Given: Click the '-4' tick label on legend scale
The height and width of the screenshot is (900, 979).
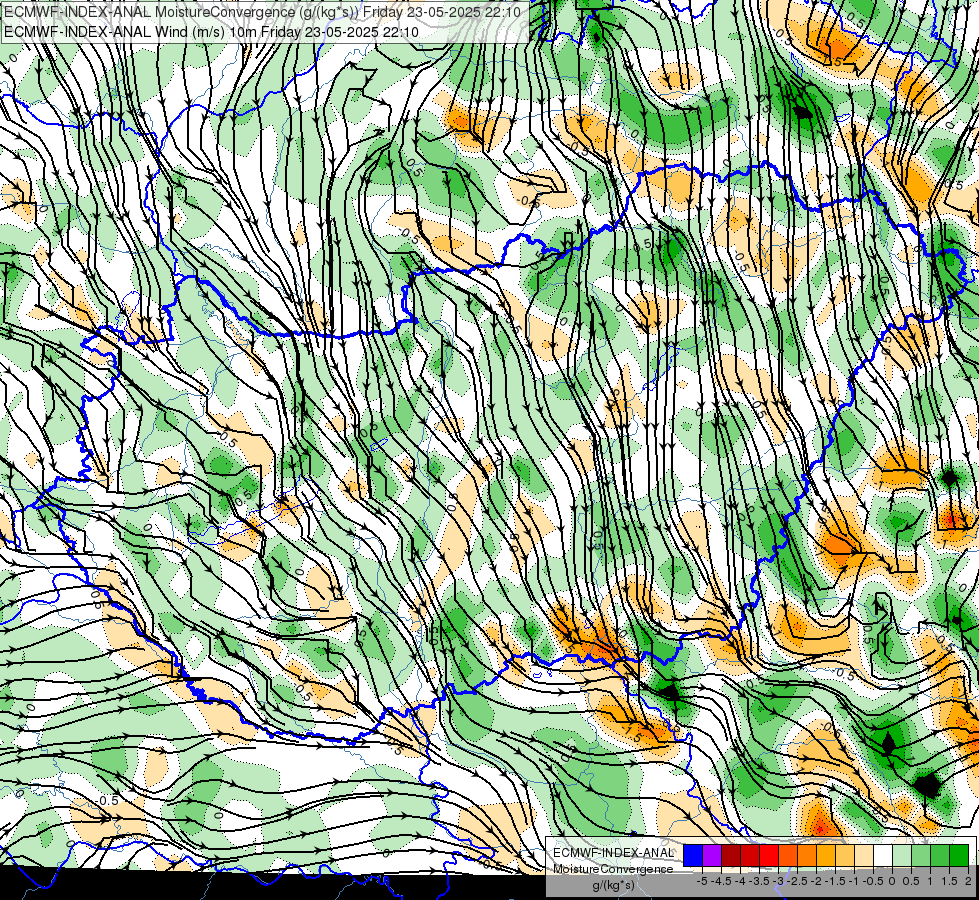Looking at the screenshot, I should [740, 881].
